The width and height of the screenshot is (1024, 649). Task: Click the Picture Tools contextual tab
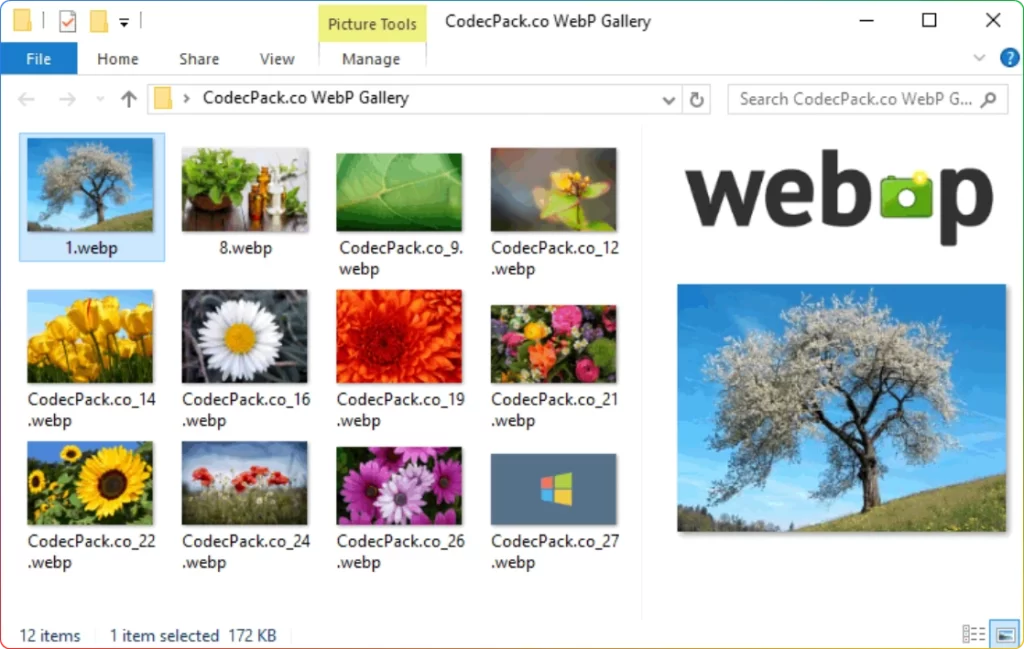tap(372, 24)
